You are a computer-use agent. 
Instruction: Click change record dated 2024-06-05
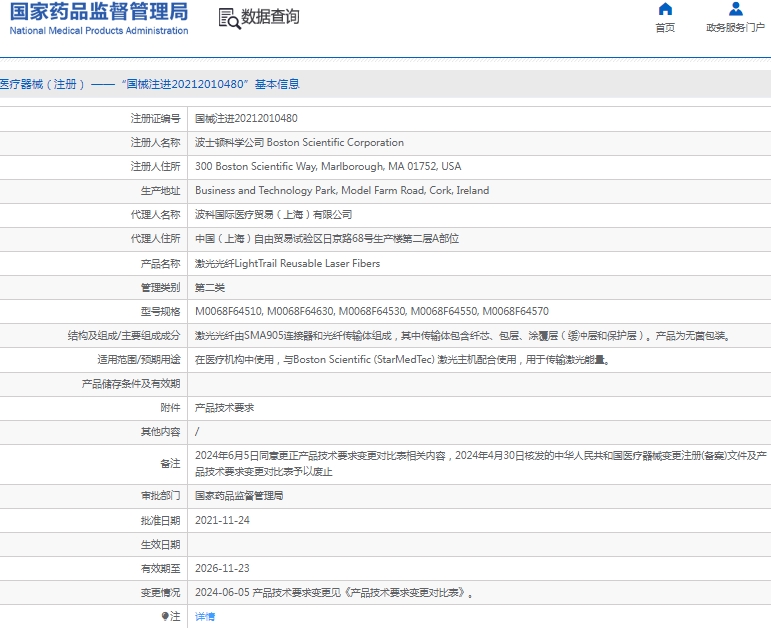click(334, 593)
